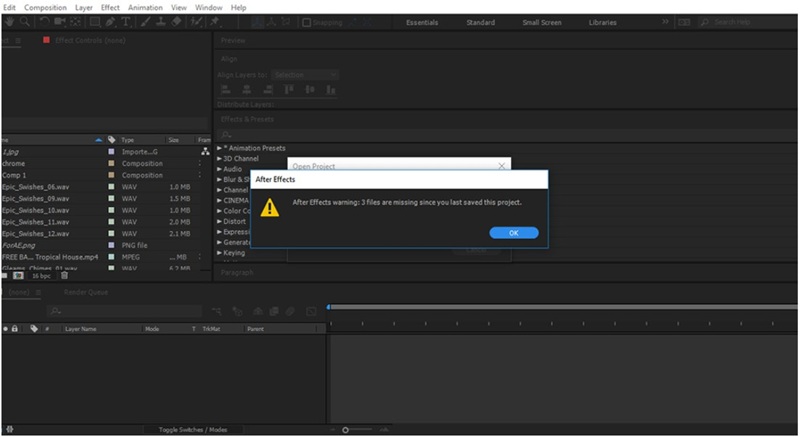Toggle the Snapping checkbox
Viewport: 800px width, 437px height.
click(307, 22)
